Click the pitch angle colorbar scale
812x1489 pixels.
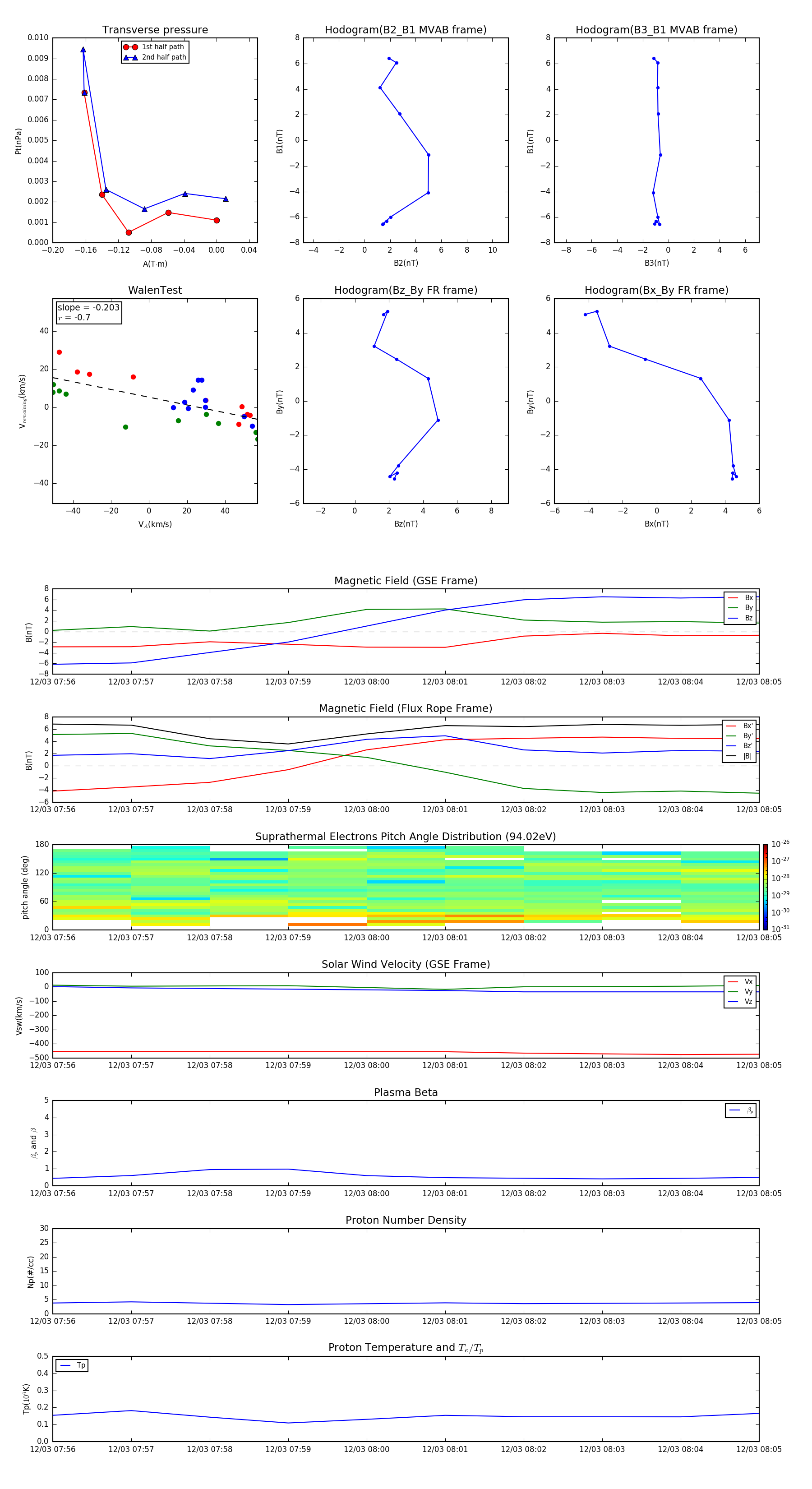pos(765,887)
